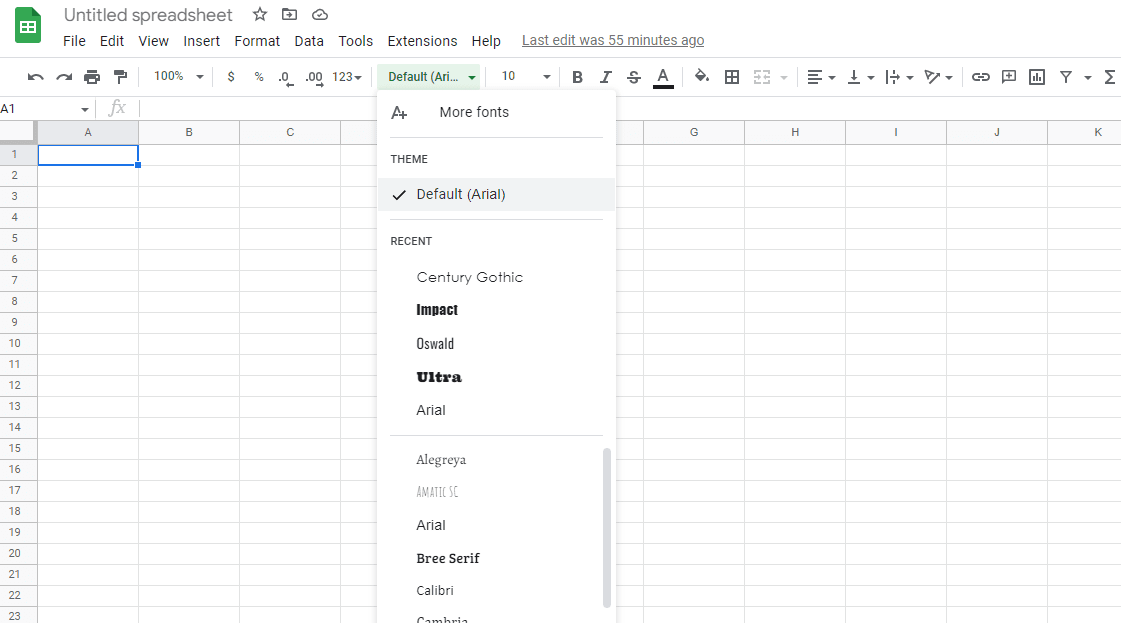The image size is (1121, 623).
Task: Expand filter views dropdown arrow
Action: 1087,77
